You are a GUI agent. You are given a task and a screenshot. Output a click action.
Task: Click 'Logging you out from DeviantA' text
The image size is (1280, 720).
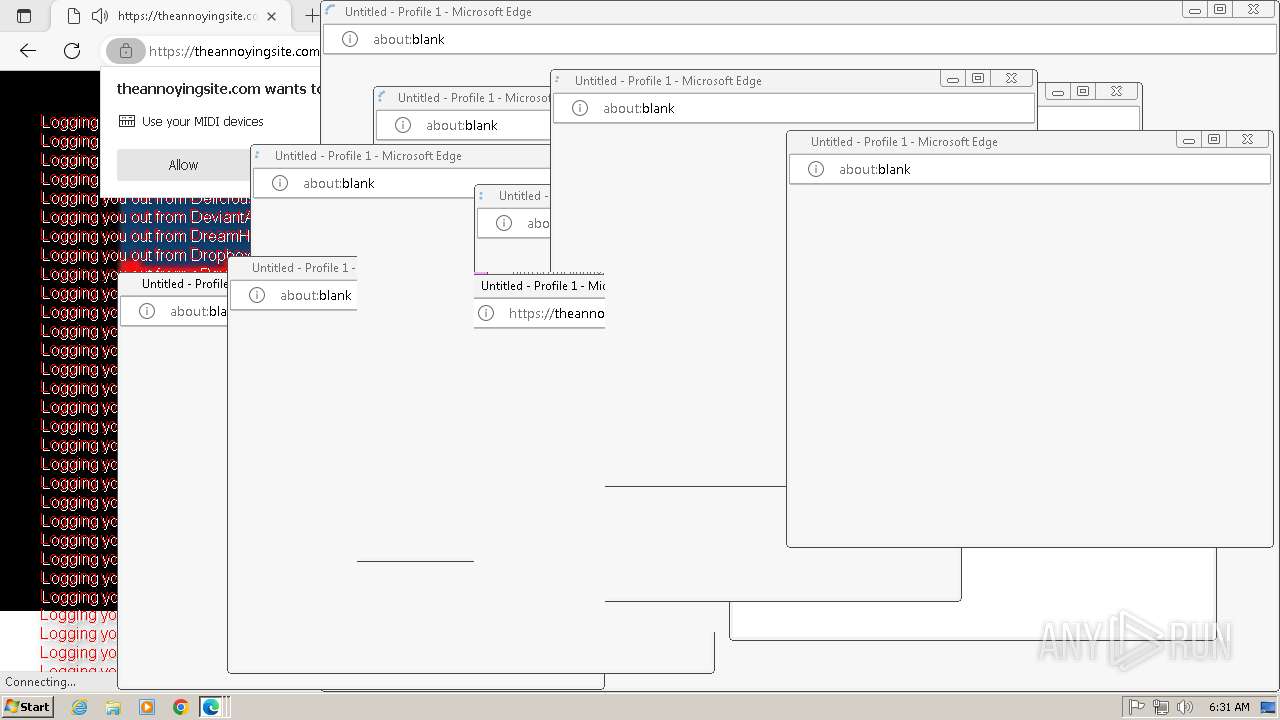pyautogui.click(x=145, y=217)
